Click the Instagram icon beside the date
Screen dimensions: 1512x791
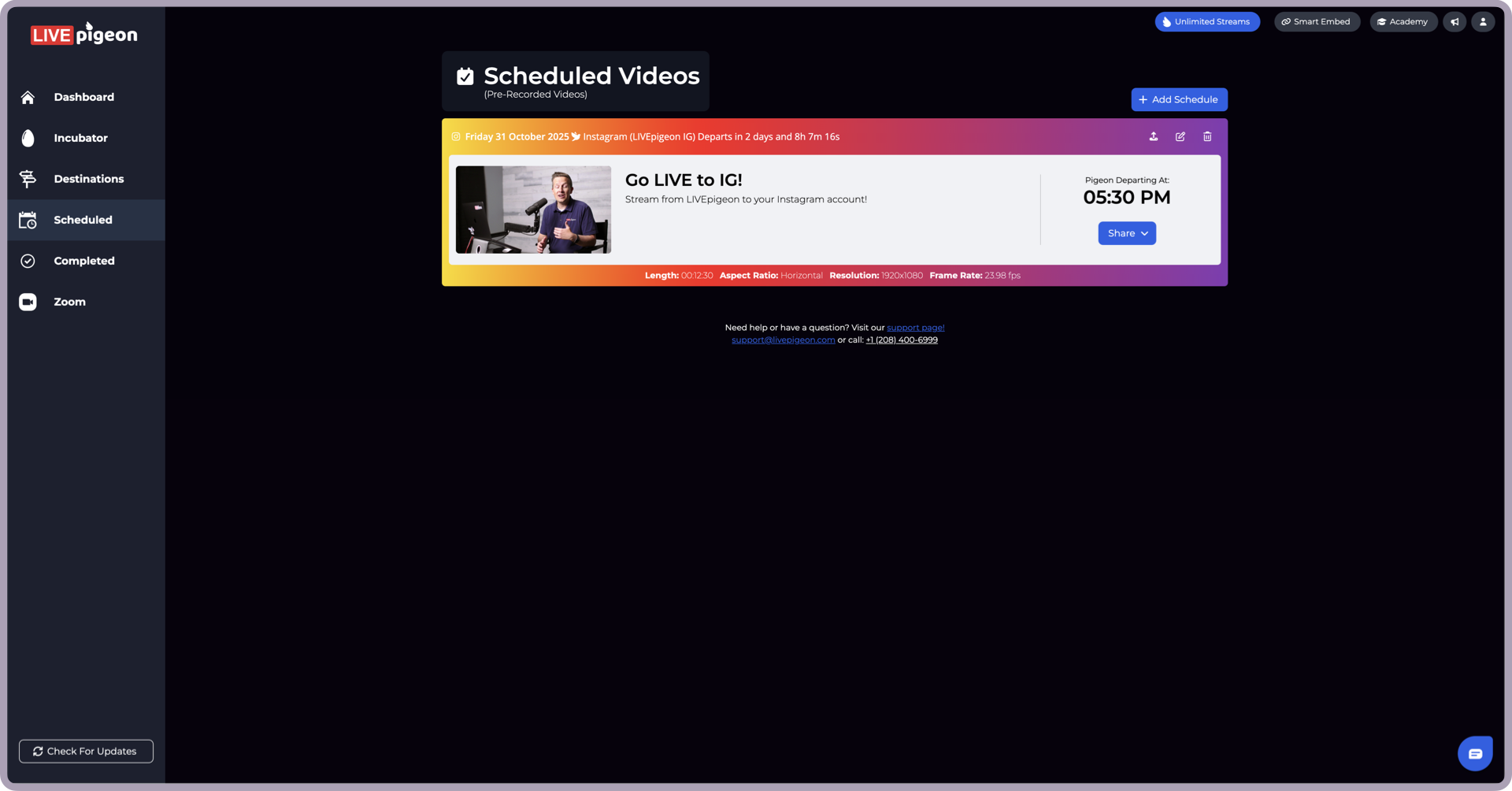[456, 136]
